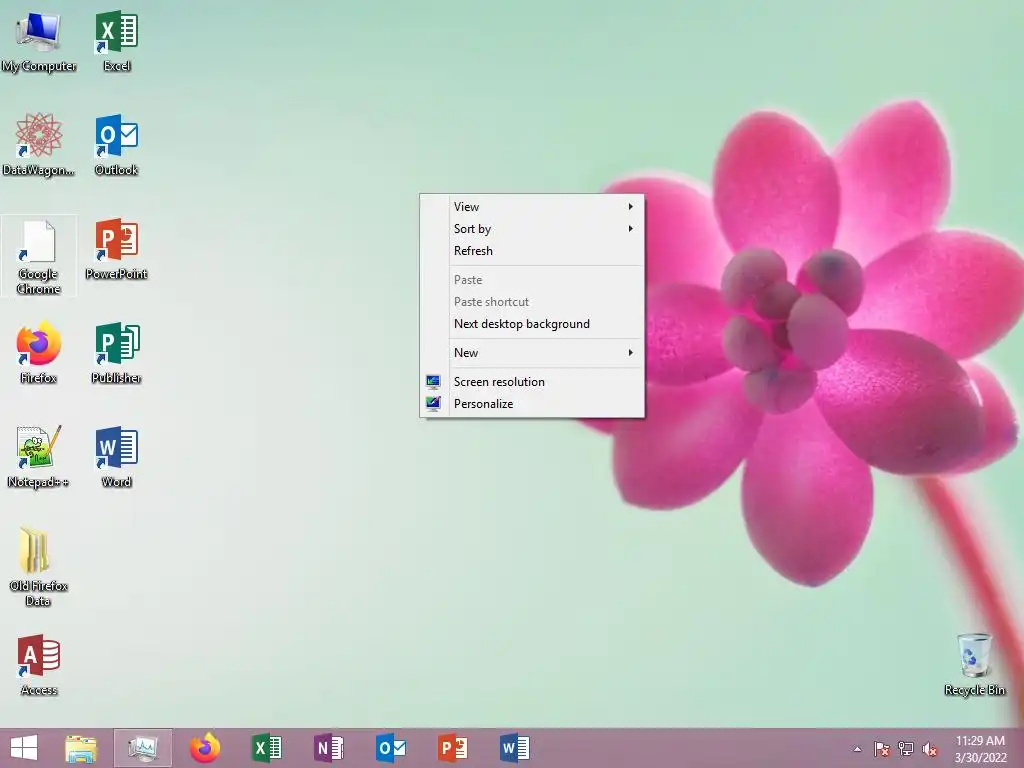Open Action Center flag tray icon
This screenshot has height=768, width=1024.
pyautogui.click(x=881, y=749)
